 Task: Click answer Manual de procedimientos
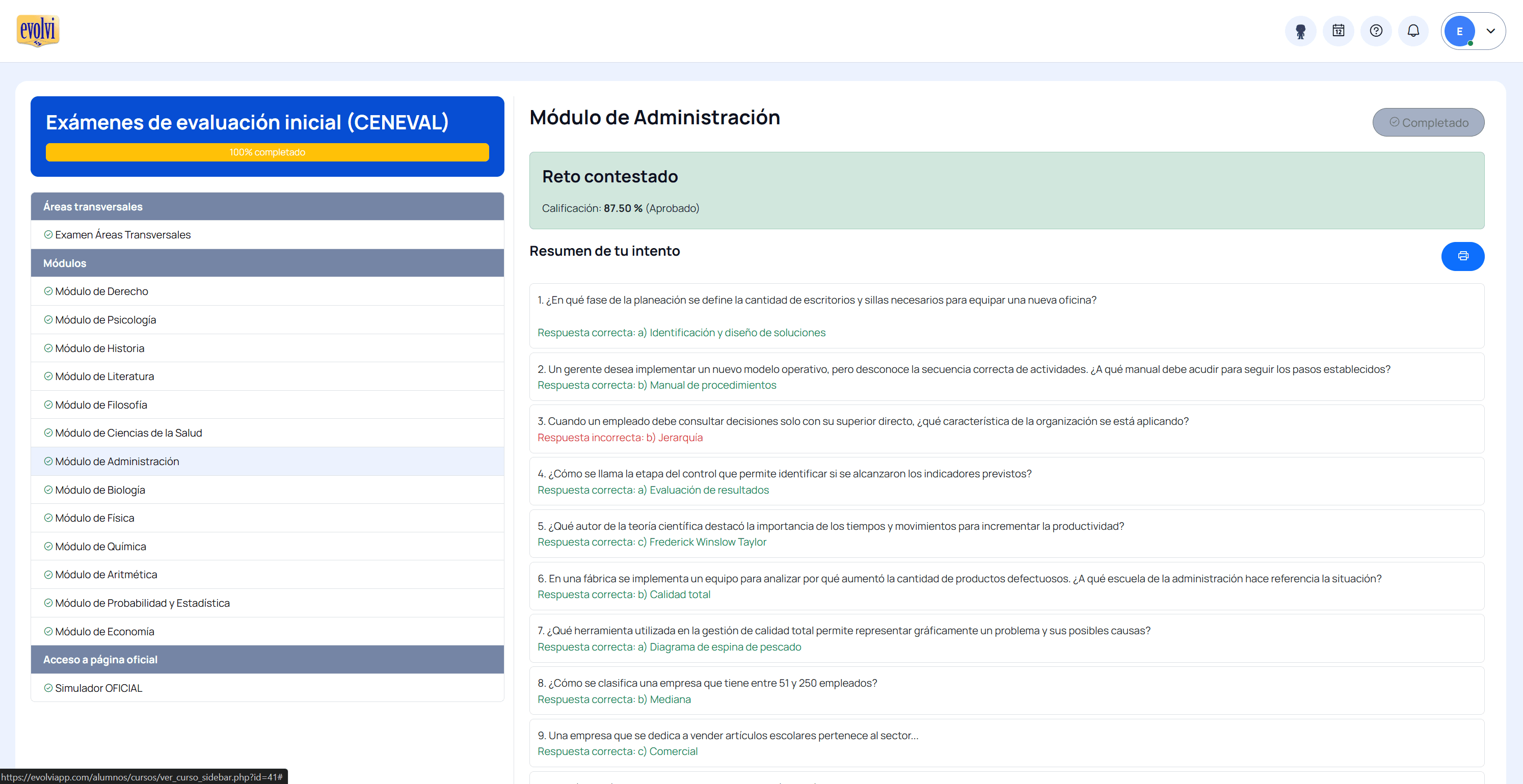click(x=656, y=385)
